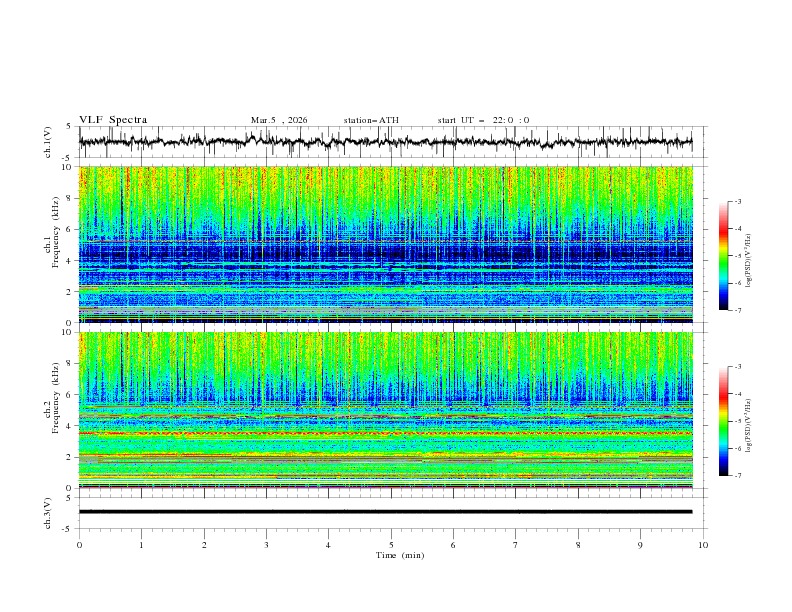Click the 'Time (min)' axis title
Image resolution: width=792 pixels, height=612 pixels.
[x=400, y=555]
